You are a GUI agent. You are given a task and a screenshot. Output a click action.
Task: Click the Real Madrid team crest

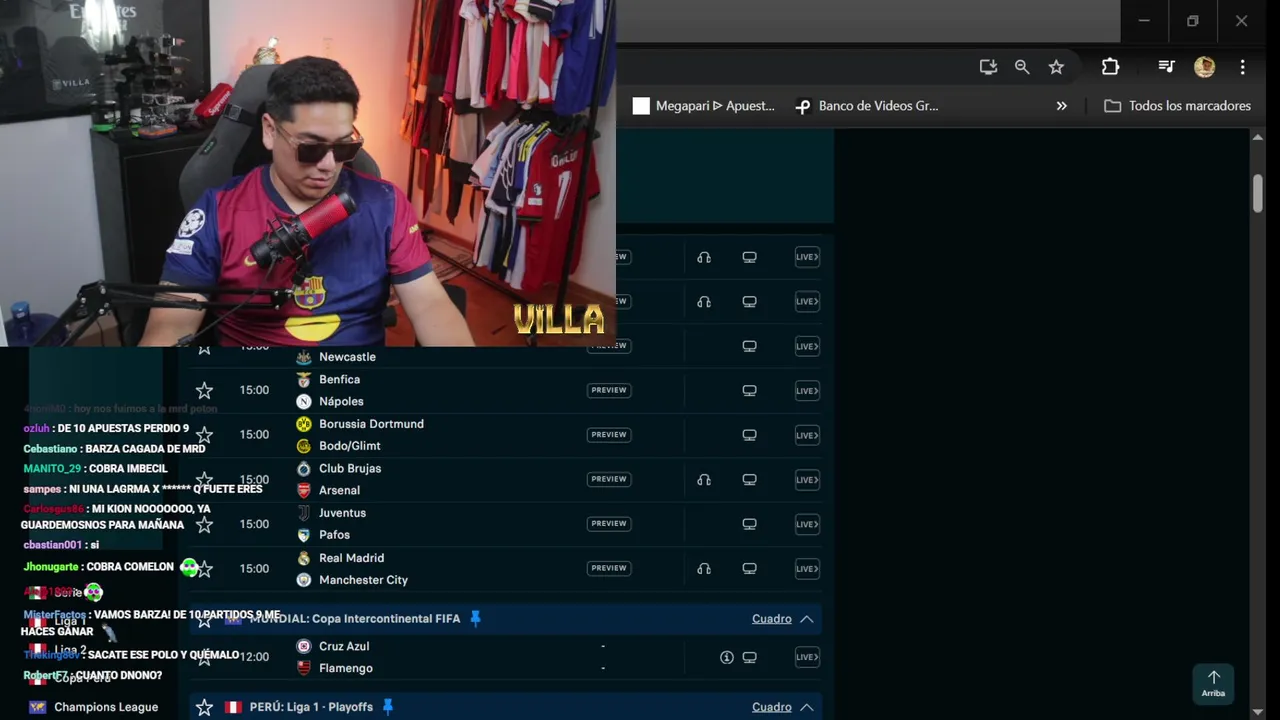(x=304, y=558)
